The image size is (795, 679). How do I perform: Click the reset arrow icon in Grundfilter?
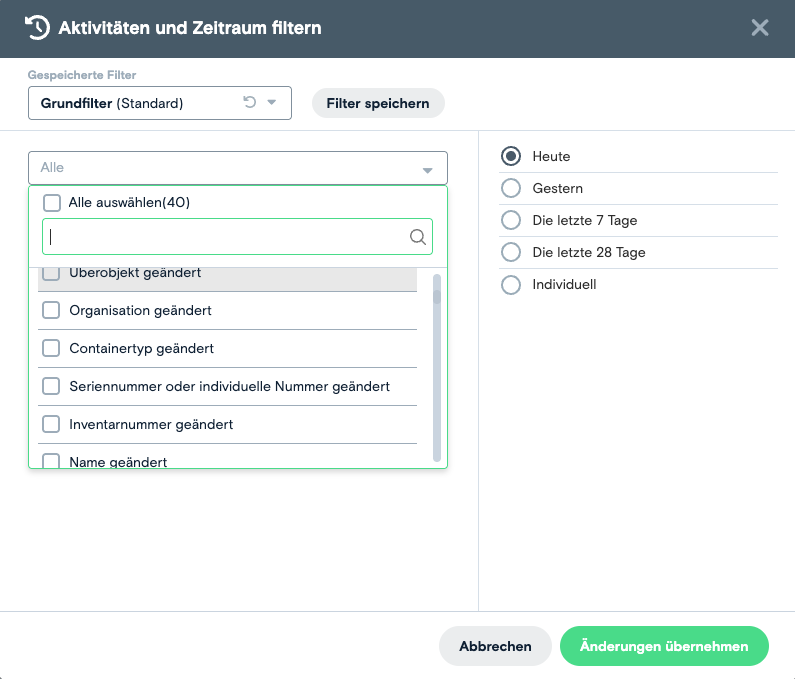[x=249, y=102]
